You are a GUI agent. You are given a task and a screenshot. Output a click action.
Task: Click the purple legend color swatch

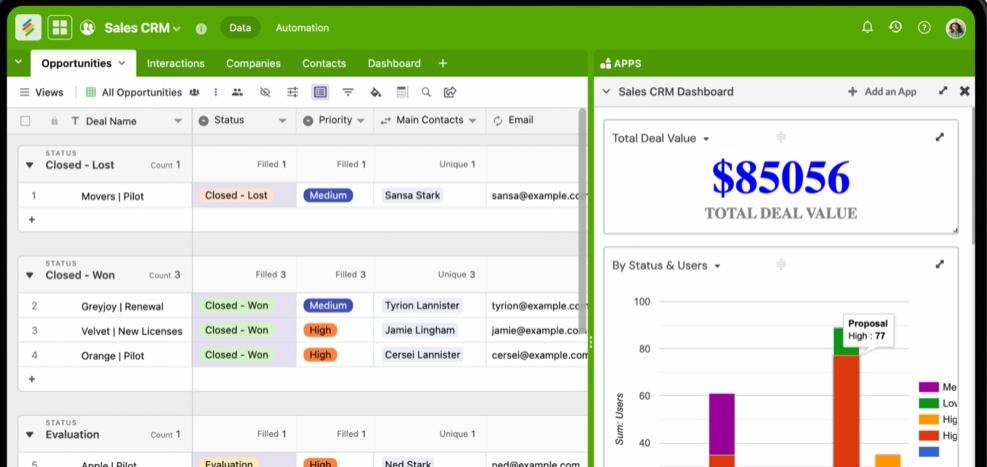[928, 387]
